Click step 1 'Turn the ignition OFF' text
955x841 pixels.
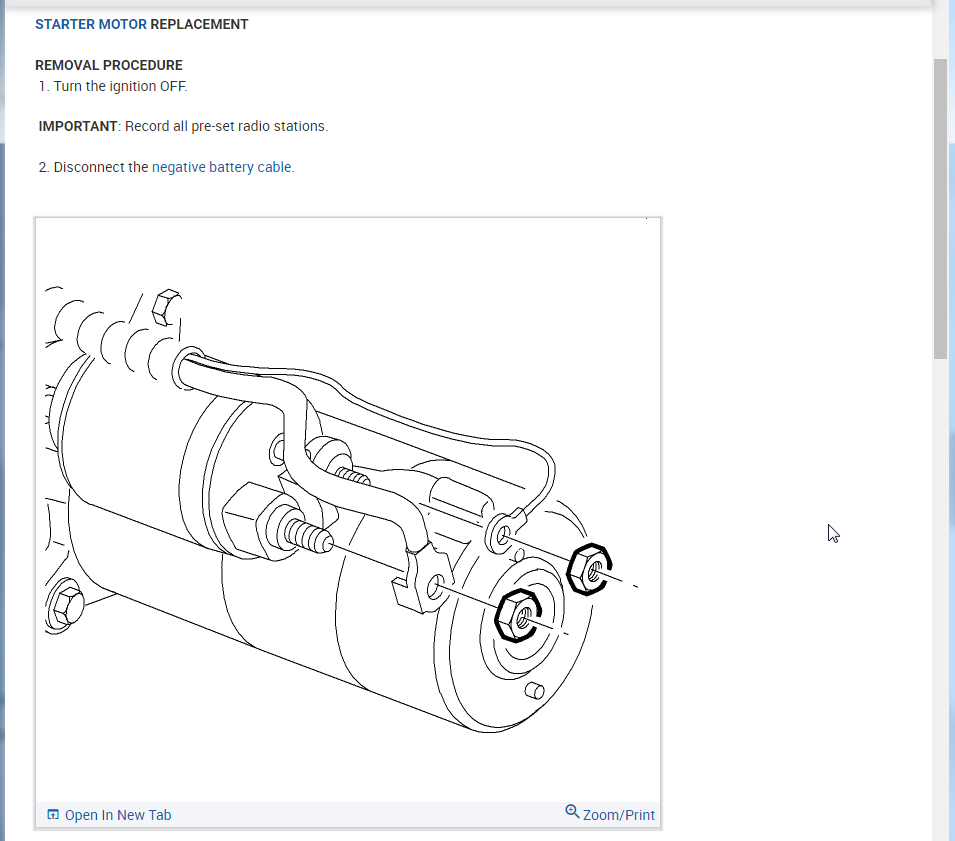coord(120,86)
